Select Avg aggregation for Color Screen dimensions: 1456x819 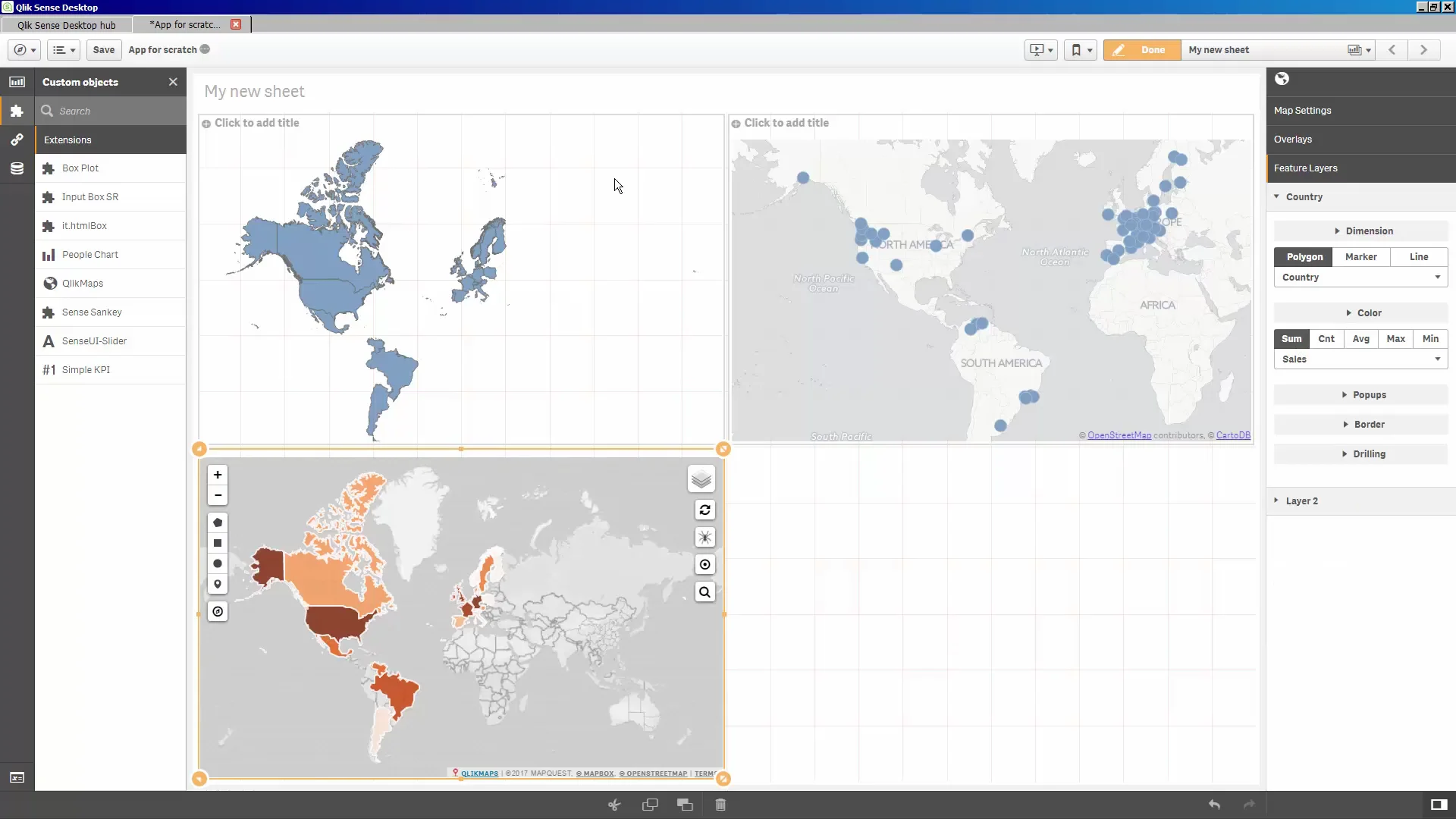[x=1360, y=339]
